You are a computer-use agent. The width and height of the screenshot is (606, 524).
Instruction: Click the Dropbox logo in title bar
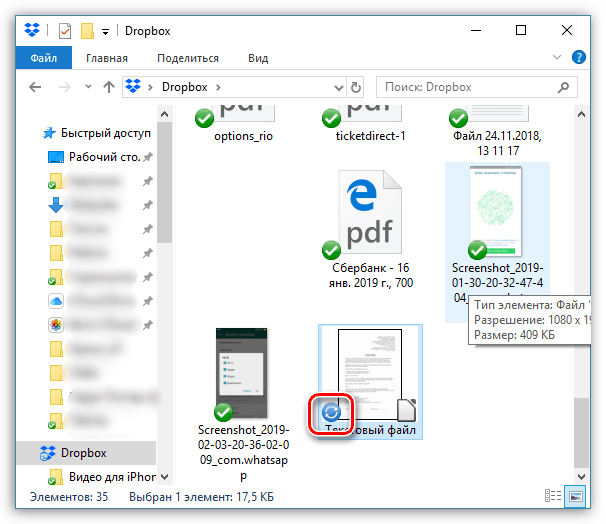[x=32, y=30]
